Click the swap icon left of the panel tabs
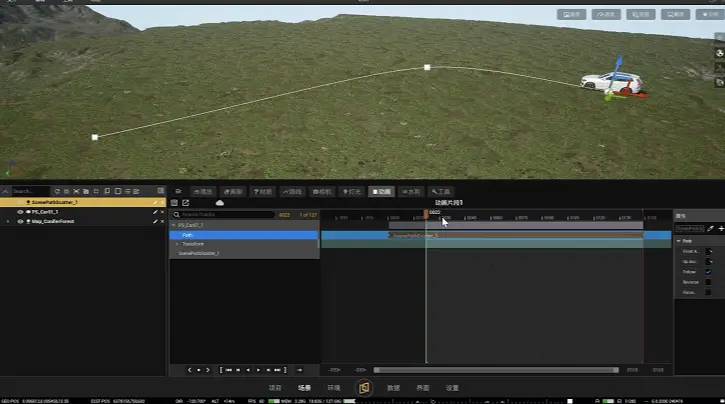 tap(178, 191)
